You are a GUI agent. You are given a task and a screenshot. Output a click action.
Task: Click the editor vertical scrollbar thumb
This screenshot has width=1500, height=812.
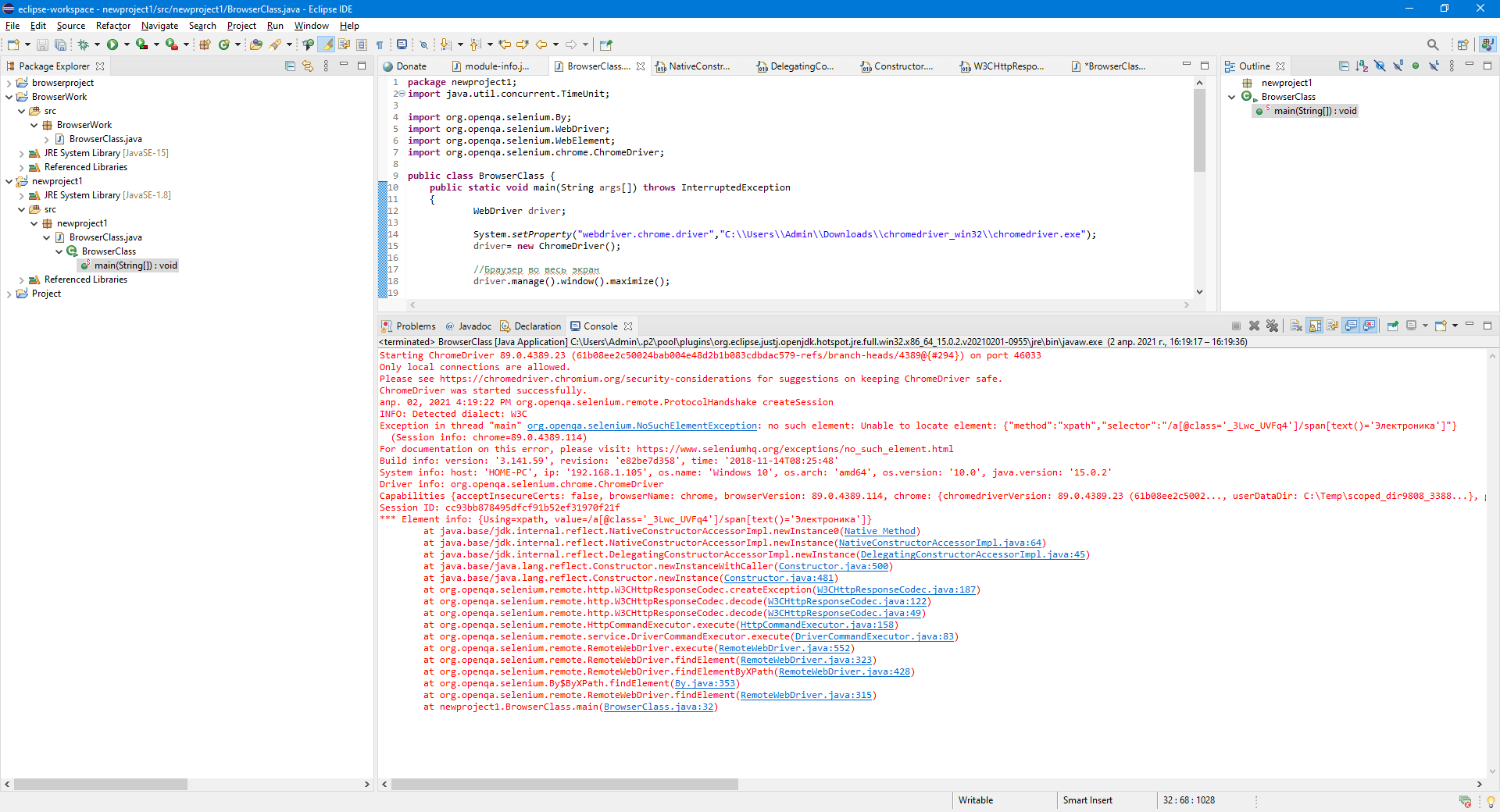pos(1199,130)
